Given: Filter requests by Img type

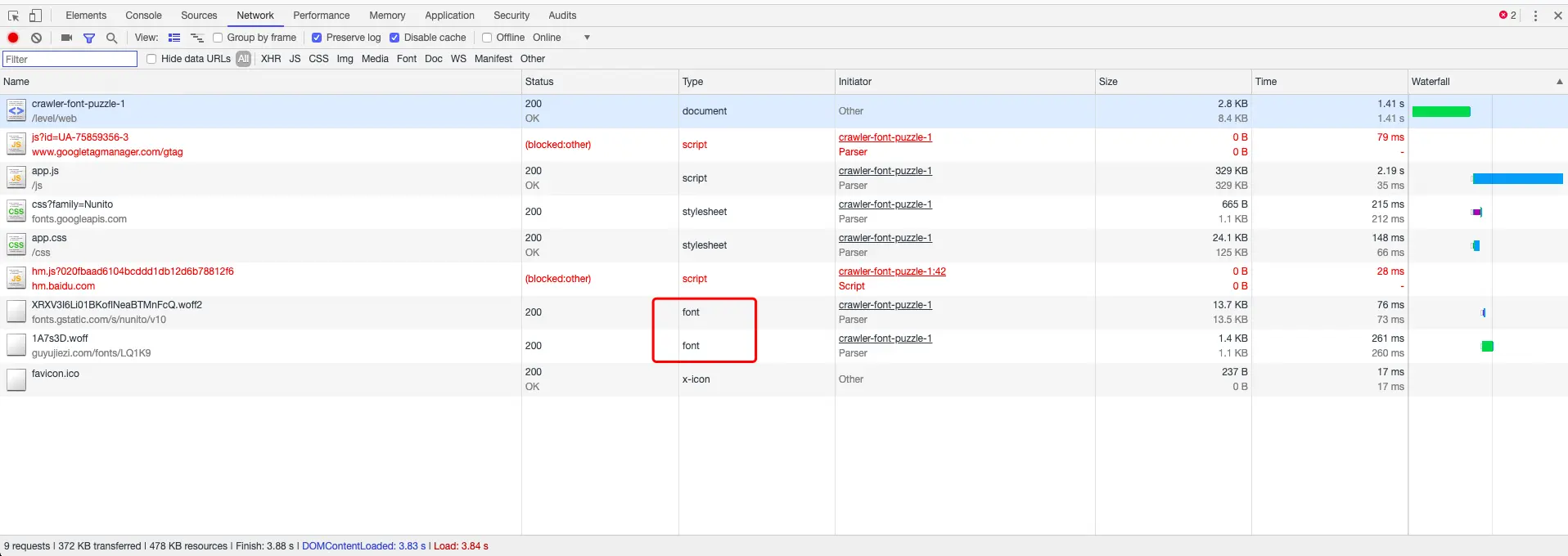Looking at the screenshot, I should 345,59.
